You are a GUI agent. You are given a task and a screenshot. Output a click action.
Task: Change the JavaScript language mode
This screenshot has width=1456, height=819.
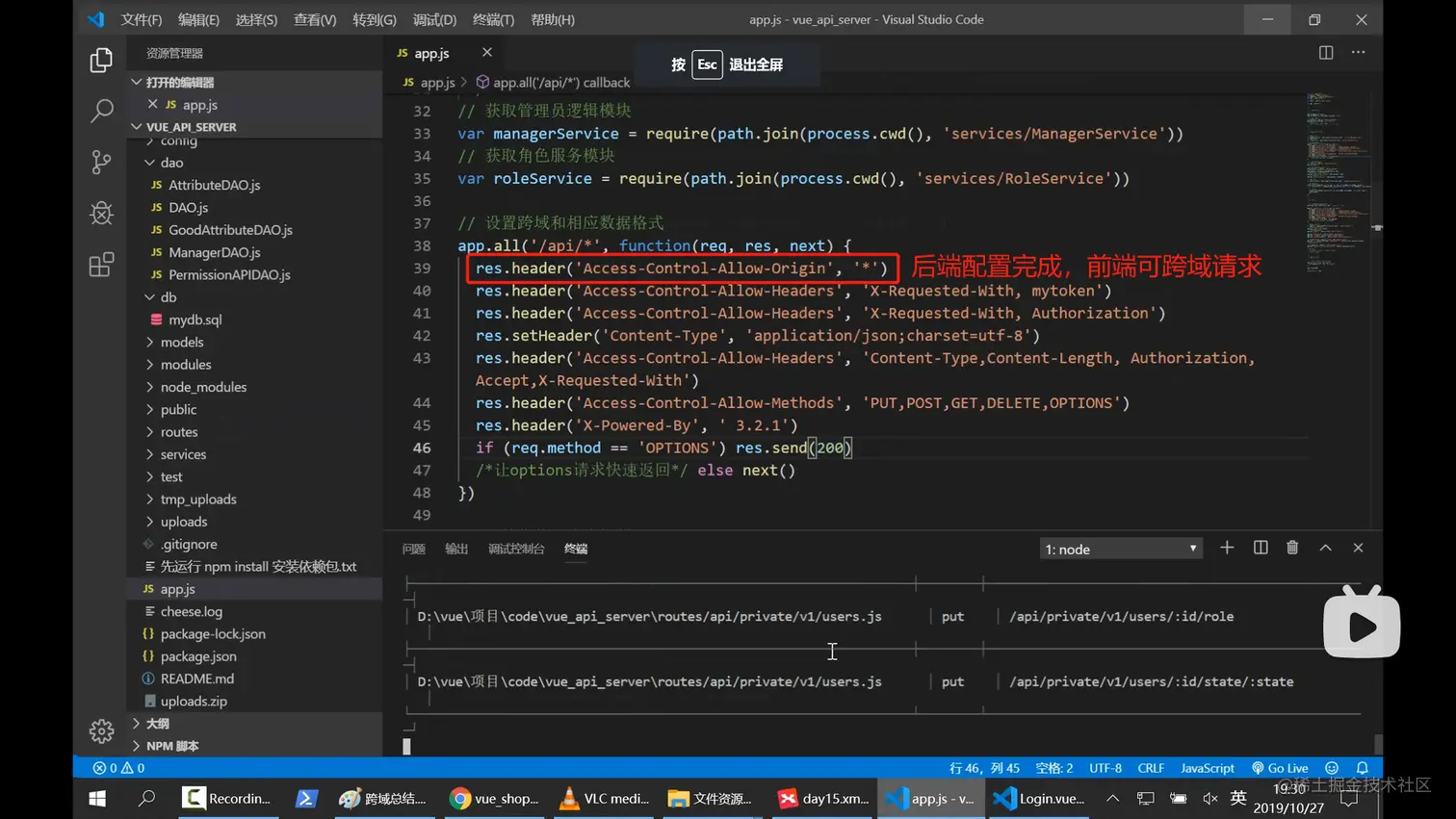coord(1208,768)
